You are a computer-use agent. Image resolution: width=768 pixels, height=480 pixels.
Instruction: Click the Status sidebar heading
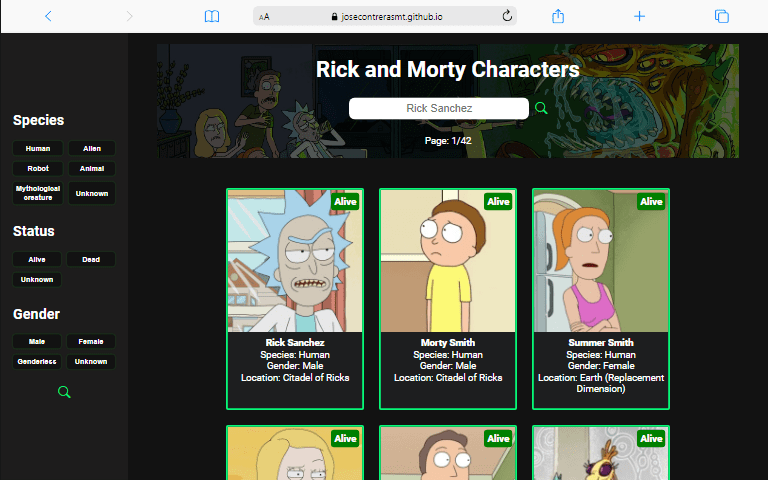click(x=33, y=231)
